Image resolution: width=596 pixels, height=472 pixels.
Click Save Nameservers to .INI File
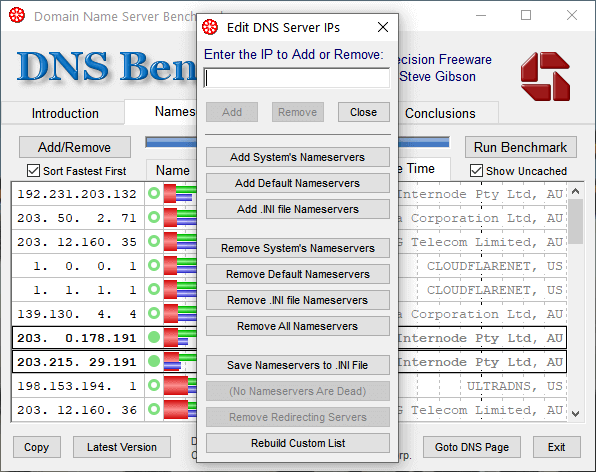pos(298,365)
